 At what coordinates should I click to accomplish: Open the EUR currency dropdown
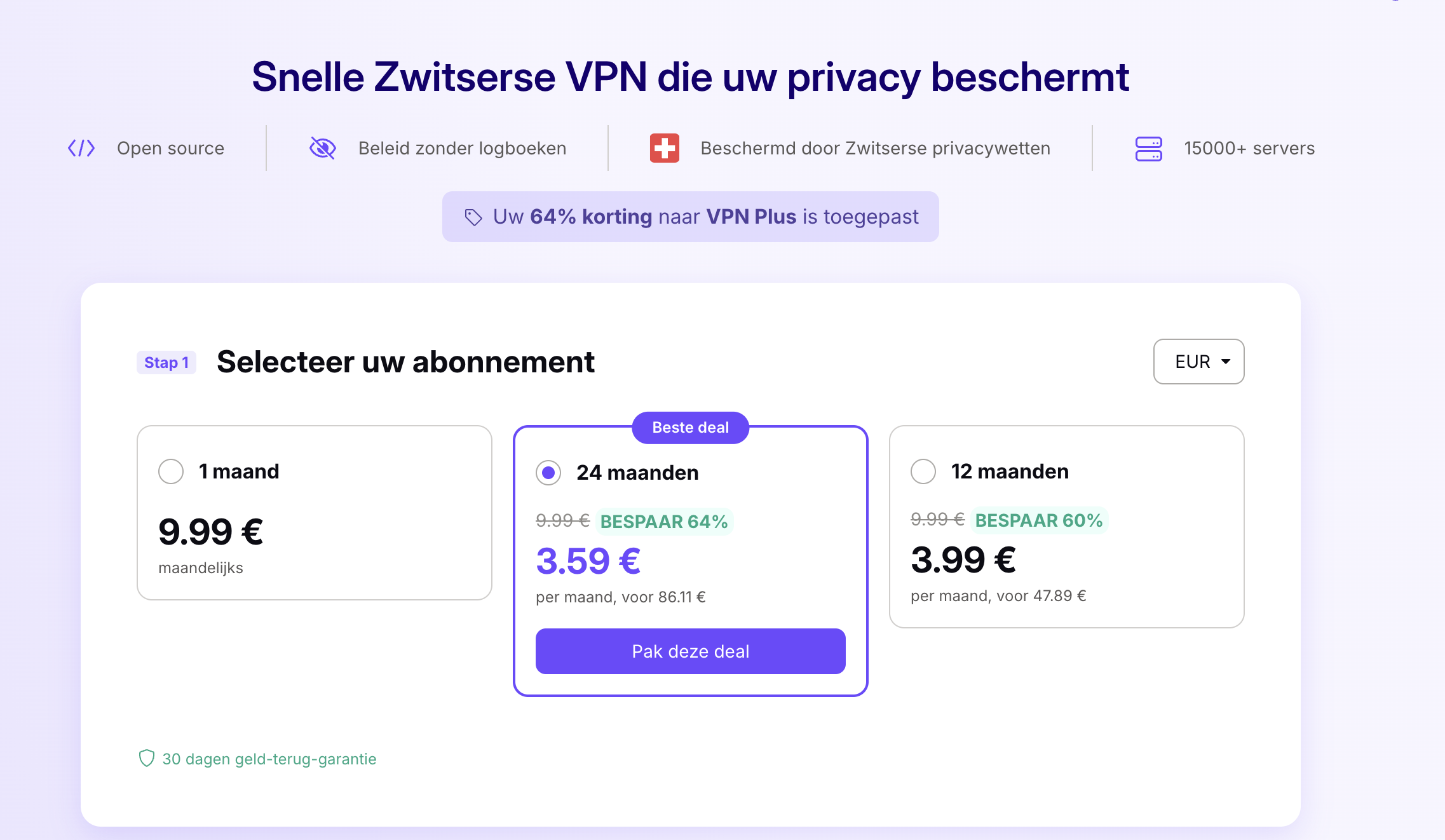1198,362
